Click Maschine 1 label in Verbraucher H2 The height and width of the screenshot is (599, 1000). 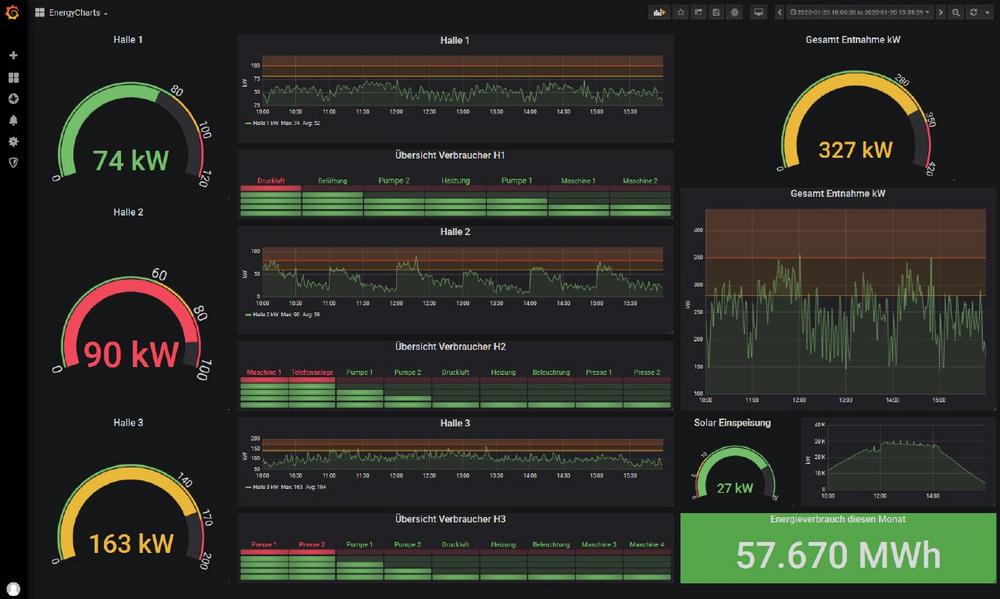(x=263, y=373)
